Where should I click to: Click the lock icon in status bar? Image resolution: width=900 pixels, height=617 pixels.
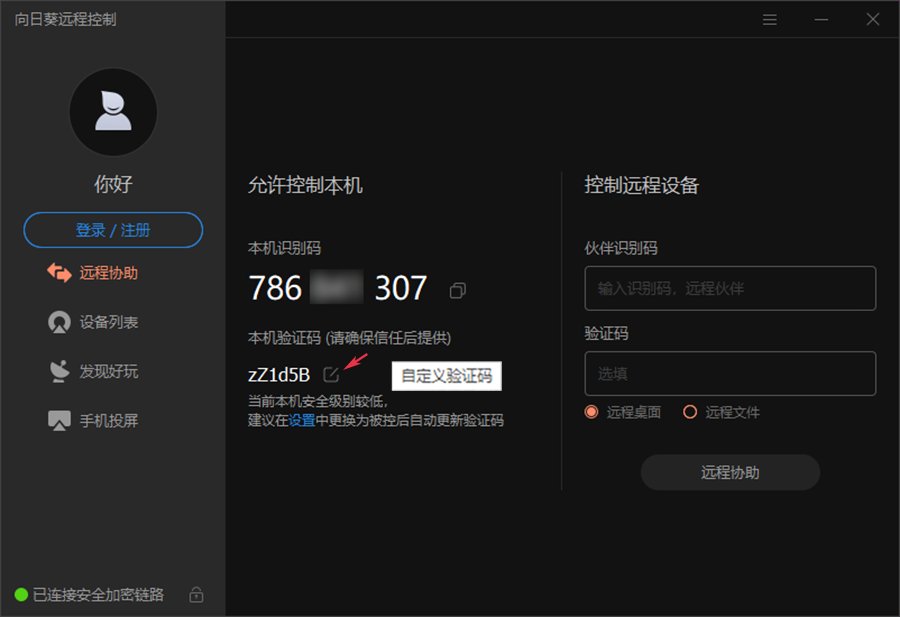pyautogui.click(x=196, y=595)
